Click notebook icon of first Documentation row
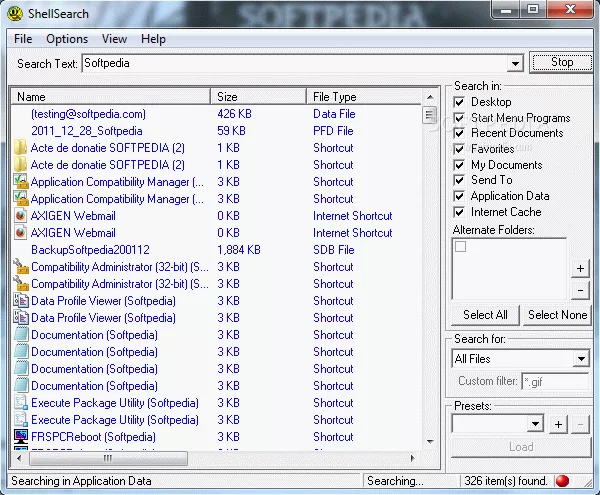The height and width of the screenshot is (495, 600). [21, 335]
